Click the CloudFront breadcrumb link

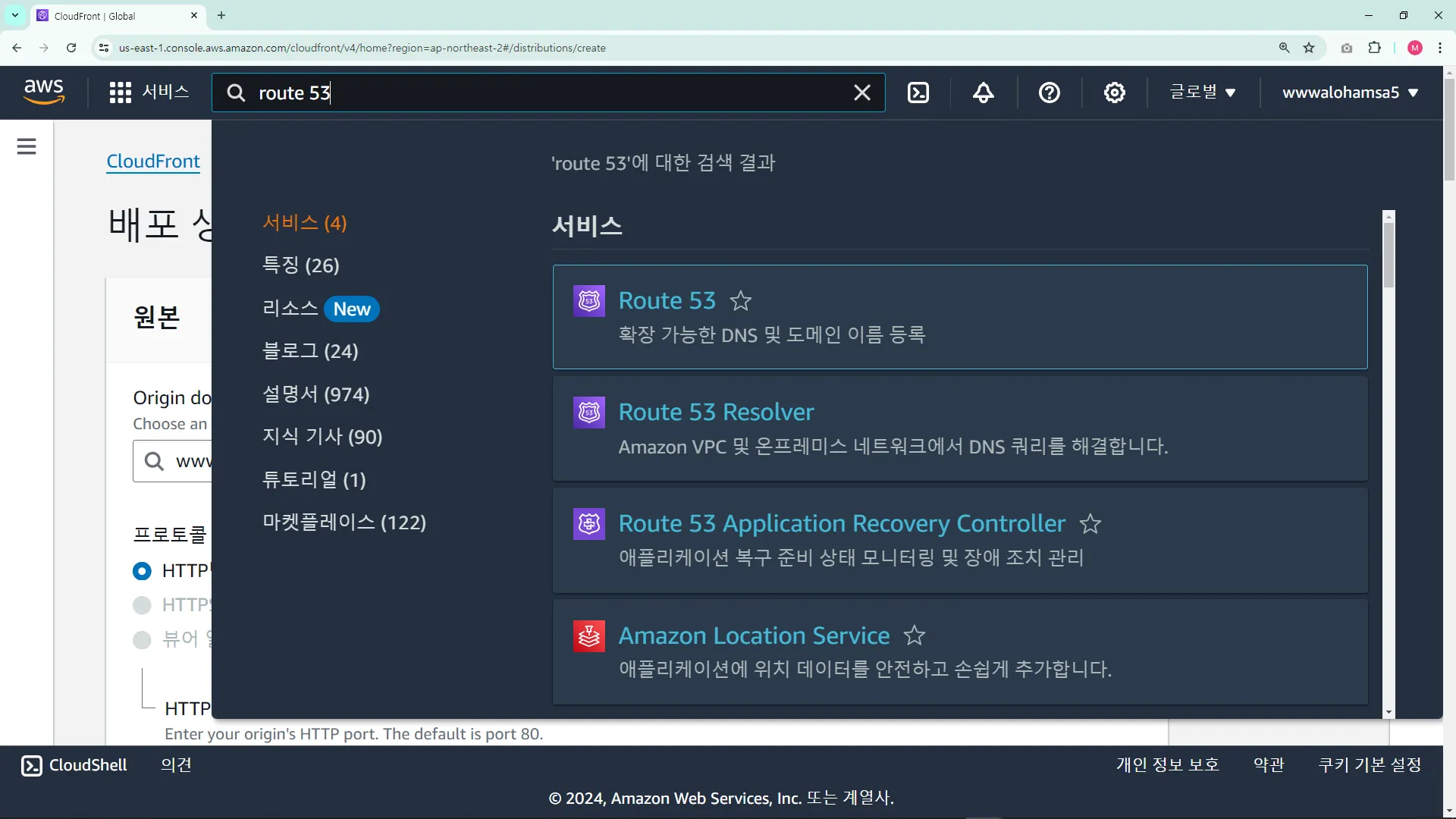pyautogui.click(x=153, y=162)
